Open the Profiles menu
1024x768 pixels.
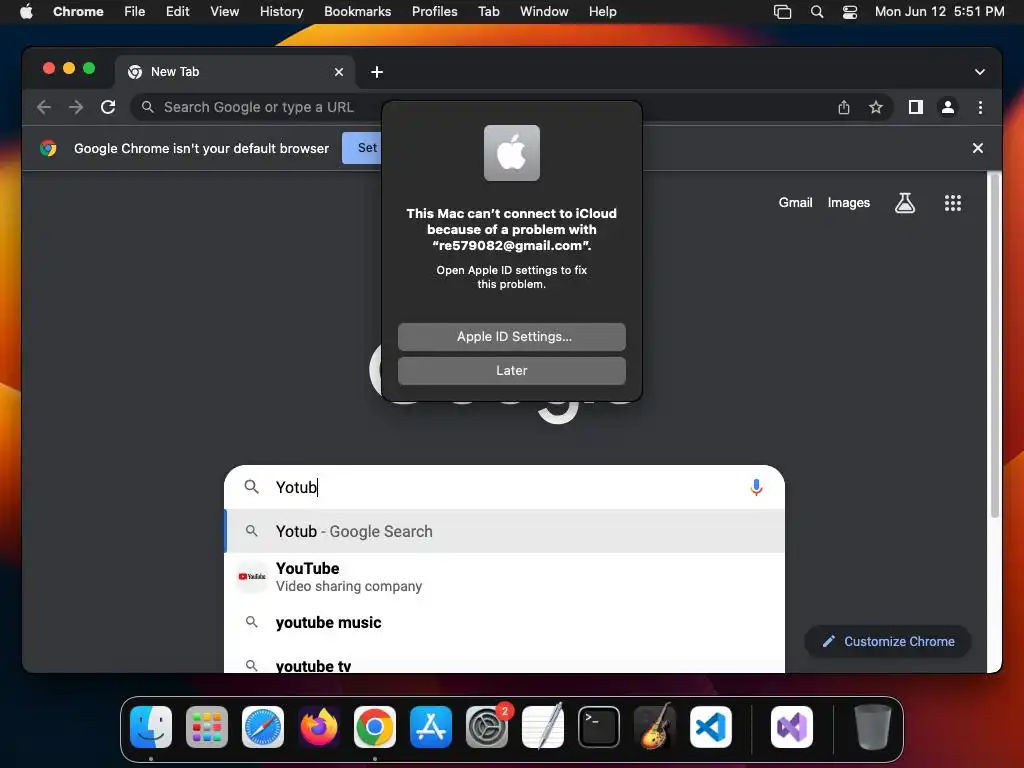[434, 12]
